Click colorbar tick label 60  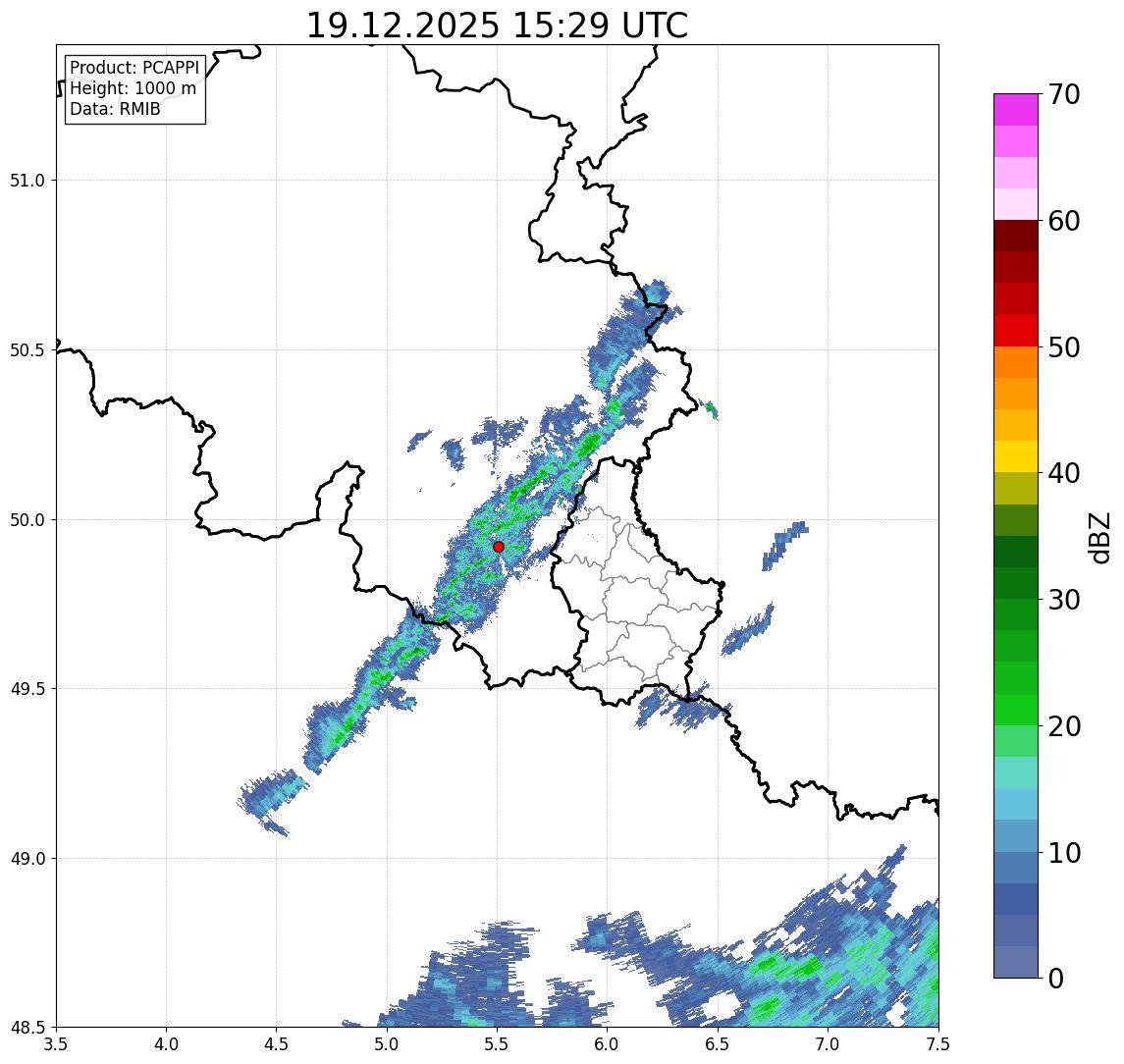[1064, 221]
